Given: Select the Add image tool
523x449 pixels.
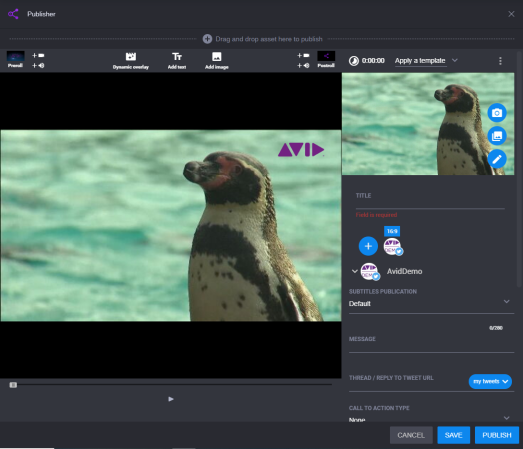Looking at the screenshot, I should pyautogui.click(x=217, y=61).
